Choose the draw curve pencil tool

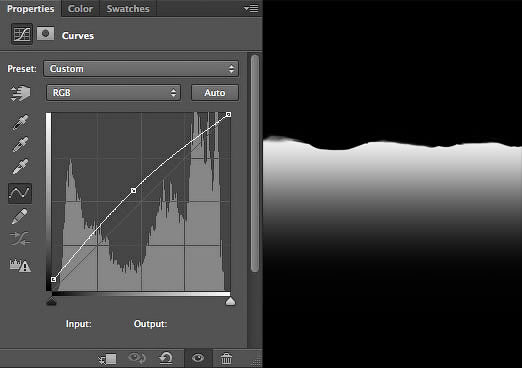point(20,216)
